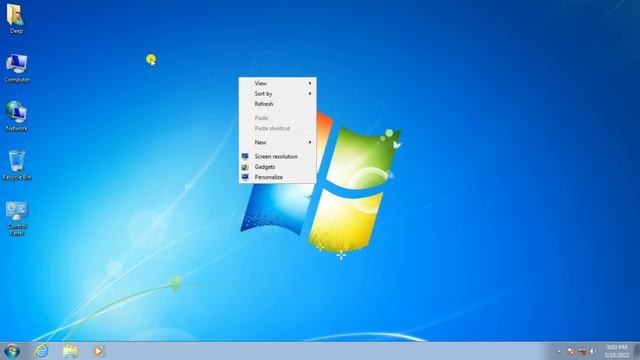Click the Personalize menu icon
This screenshot has width=640, height=360.
click(x=245, y=177)
